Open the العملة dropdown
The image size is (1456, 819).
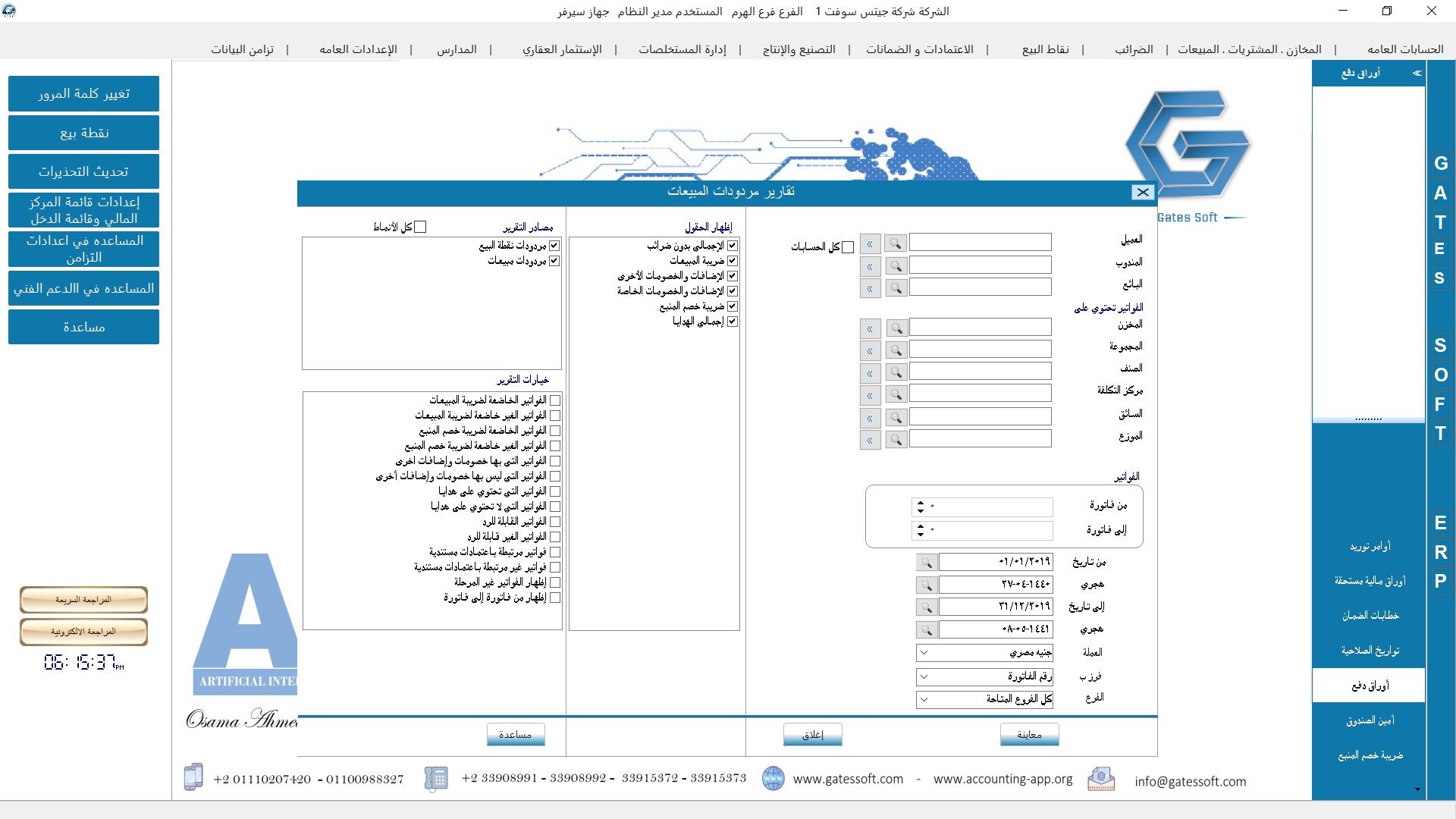pos(924,653)
